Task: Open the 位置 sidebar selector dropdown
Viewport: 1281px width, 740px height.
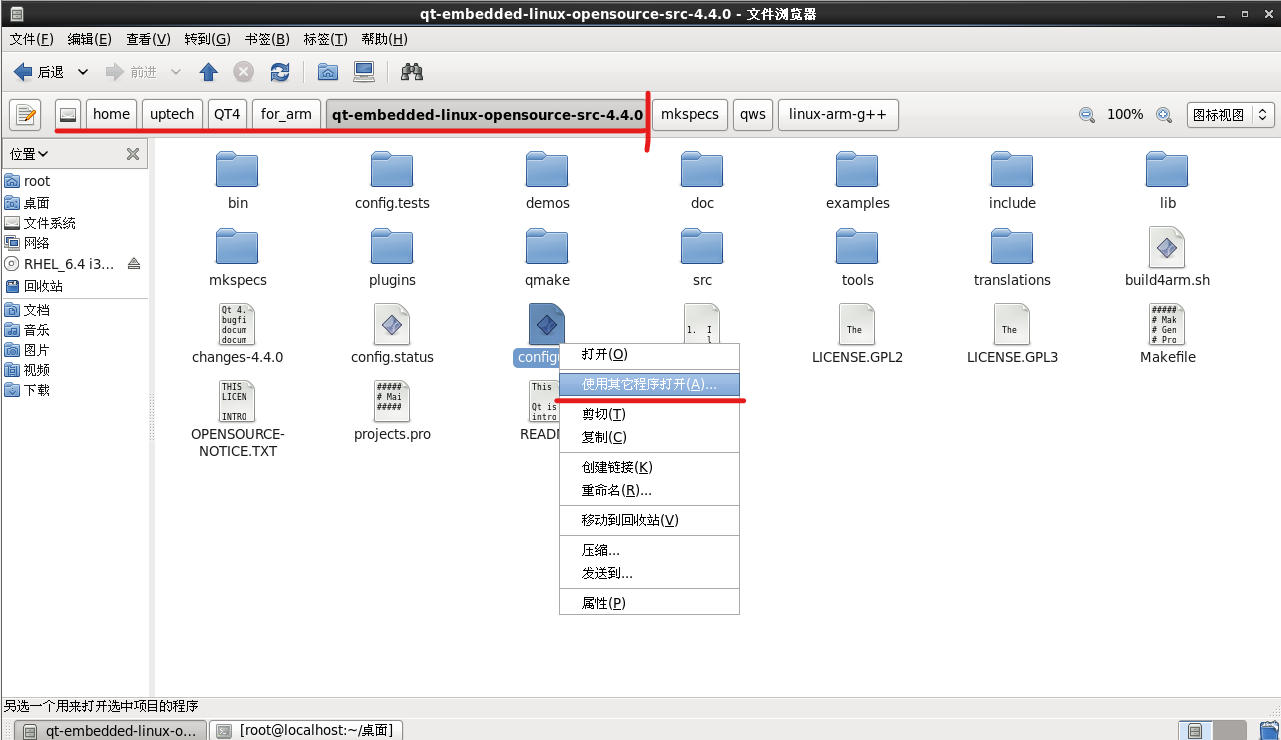Action: click(x=29, y=154)
